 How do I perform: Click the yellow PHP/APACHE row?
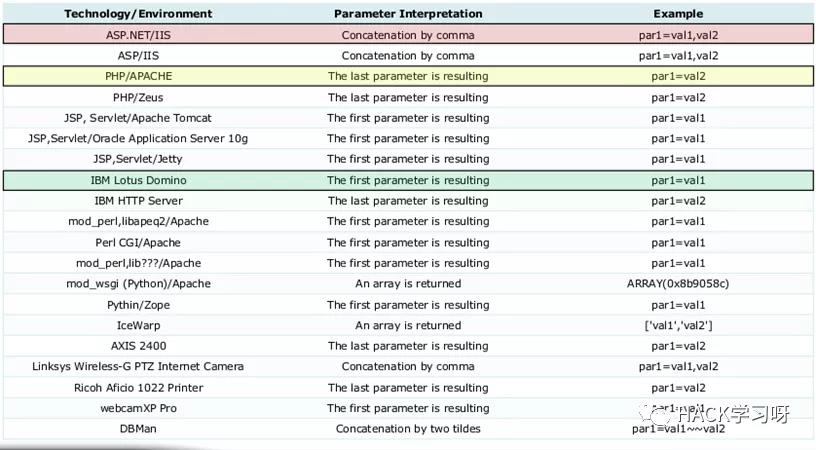408,76
